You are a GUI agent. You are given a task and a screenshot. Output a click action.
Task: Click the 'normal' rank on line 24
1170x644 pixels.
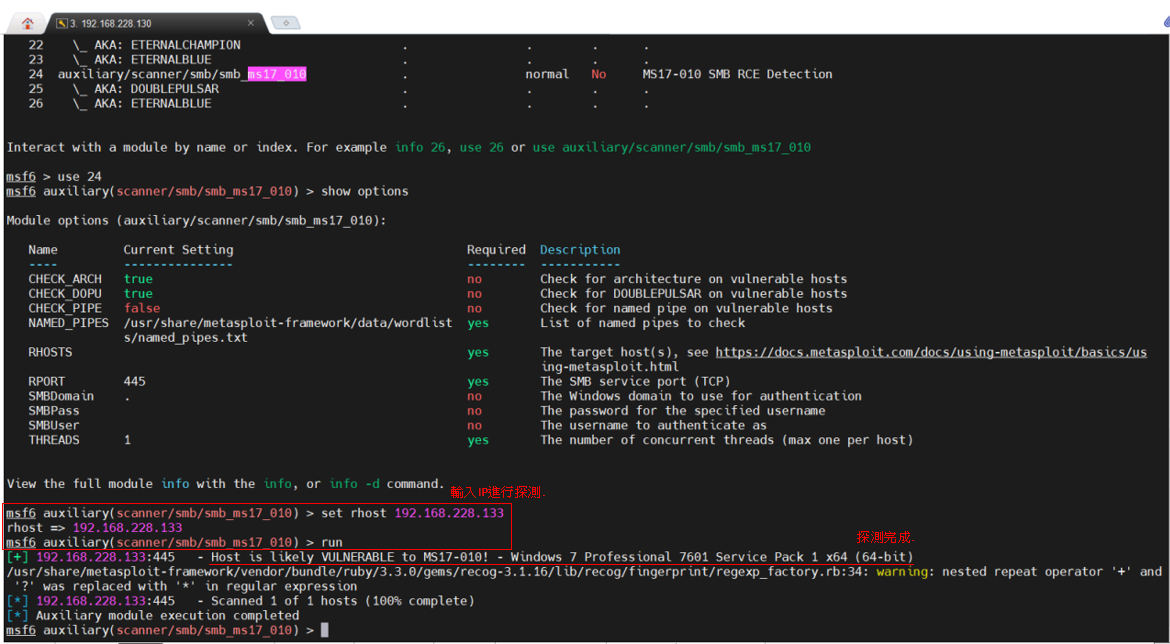tap(547, 74)
